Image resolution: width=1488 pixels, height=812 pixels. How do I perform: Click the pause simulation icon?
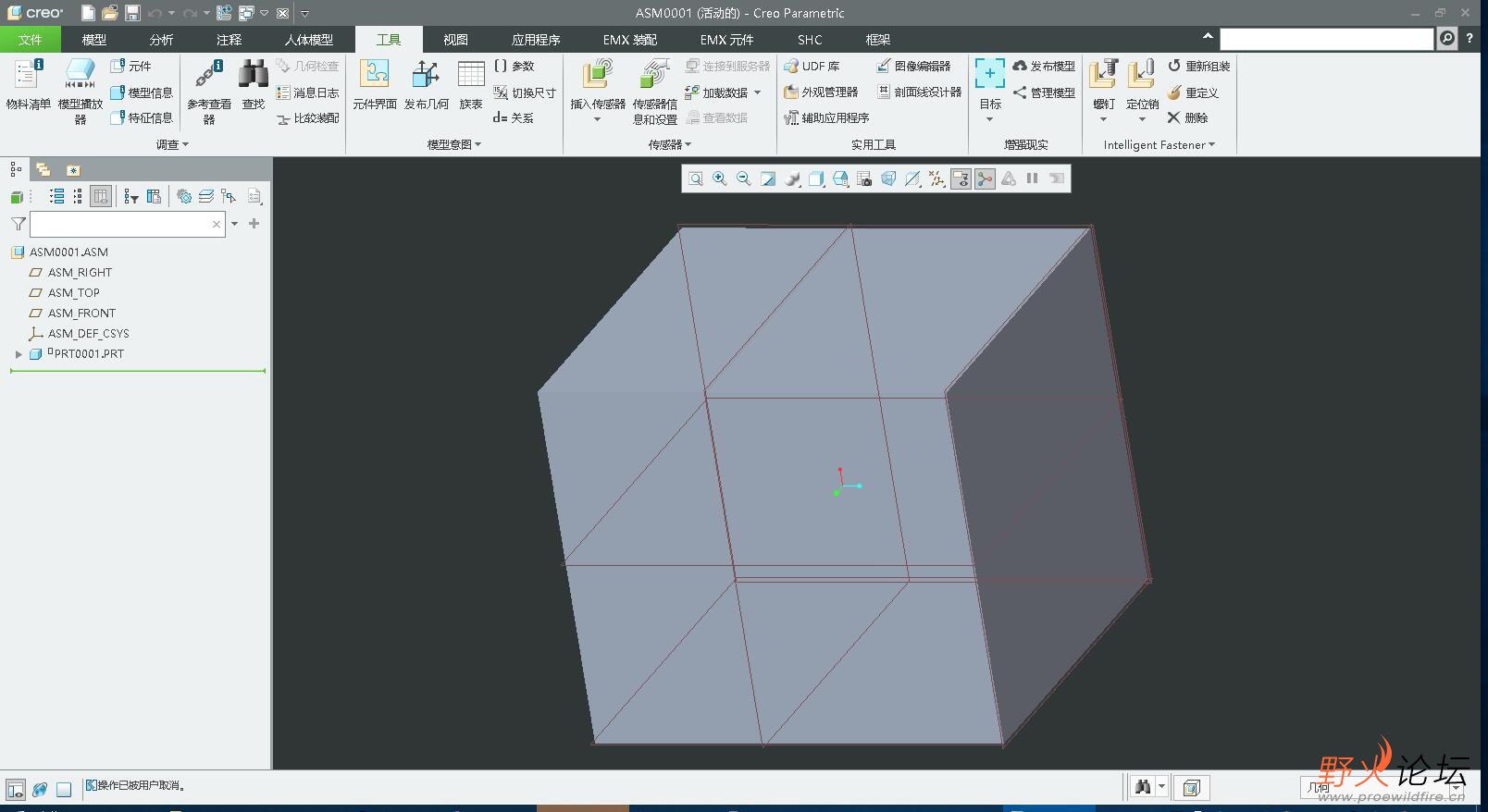[1033, 178]
